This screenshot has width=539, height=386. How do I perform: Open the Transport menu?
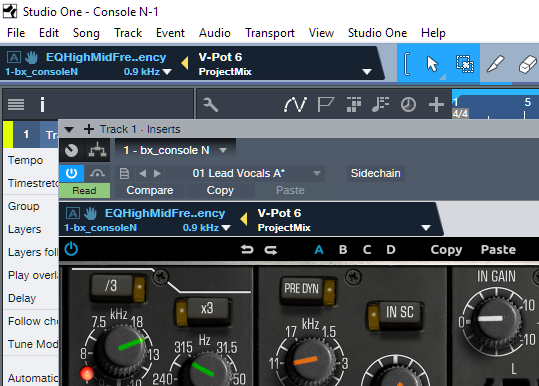270,33
